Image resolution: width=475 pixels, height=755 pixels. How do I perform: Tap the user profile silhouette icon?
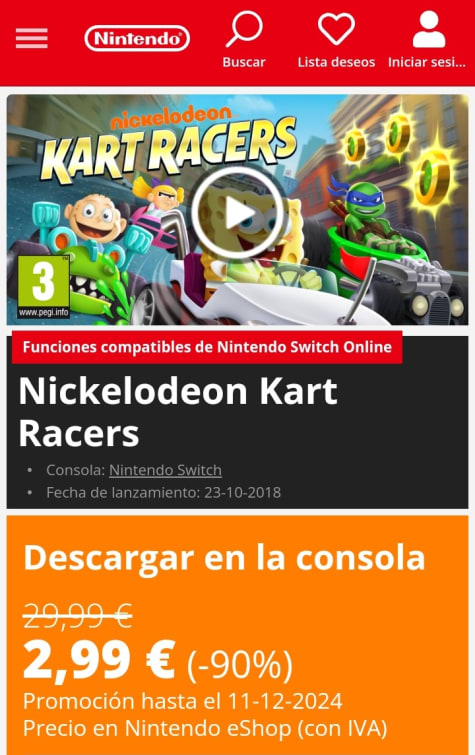tap(429, 29)
